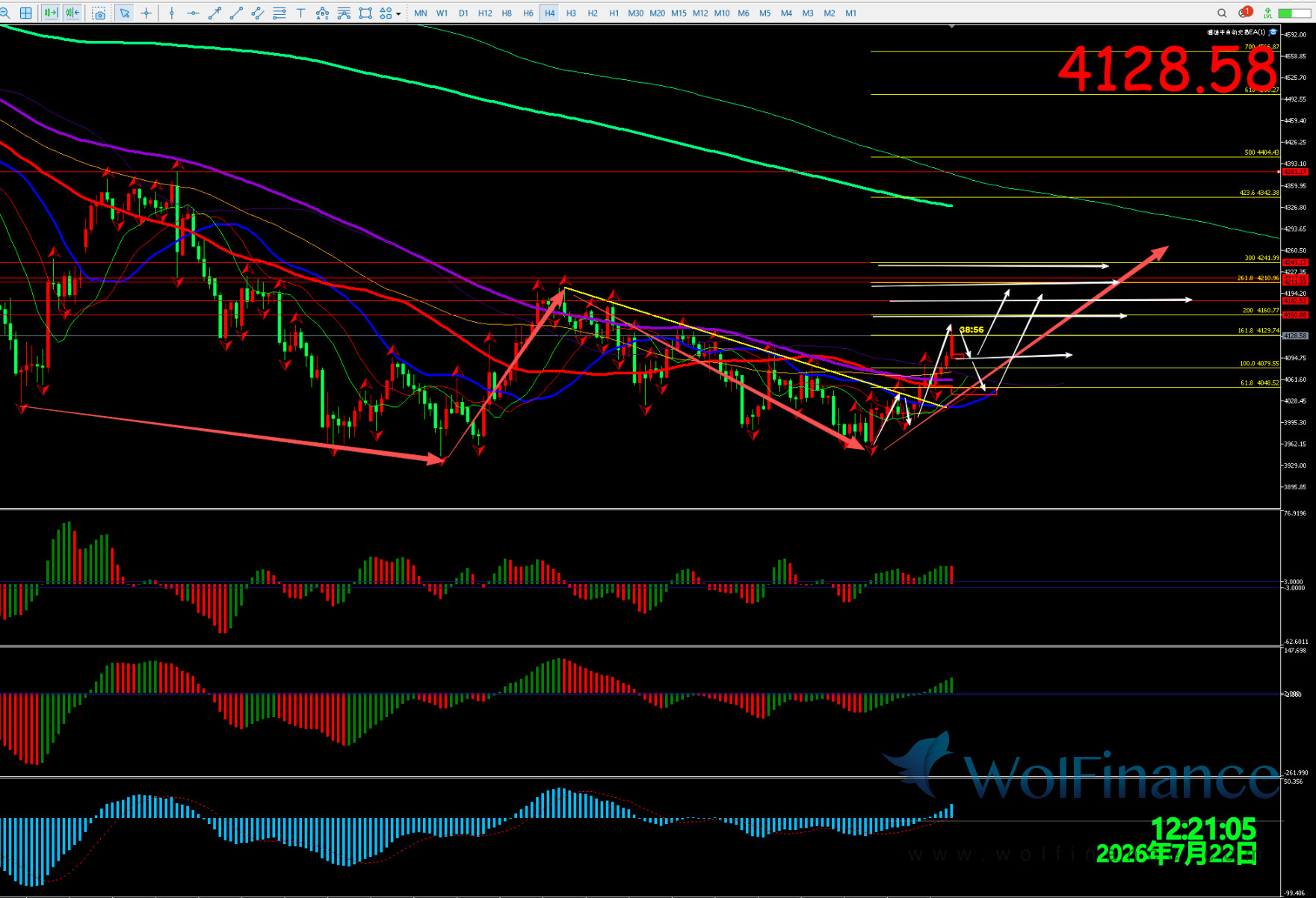Switch to M1 timeframe
The image size is (1316, 898).
(x=851, y=13)
